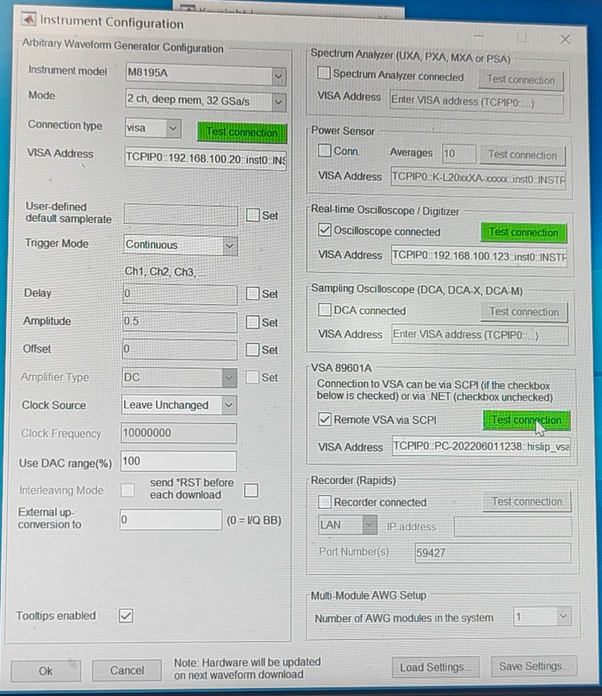This screenshot has height=696, width=602.
Task: Click the MATLAB icon in the title bar
Action: (x=28, y=19)
